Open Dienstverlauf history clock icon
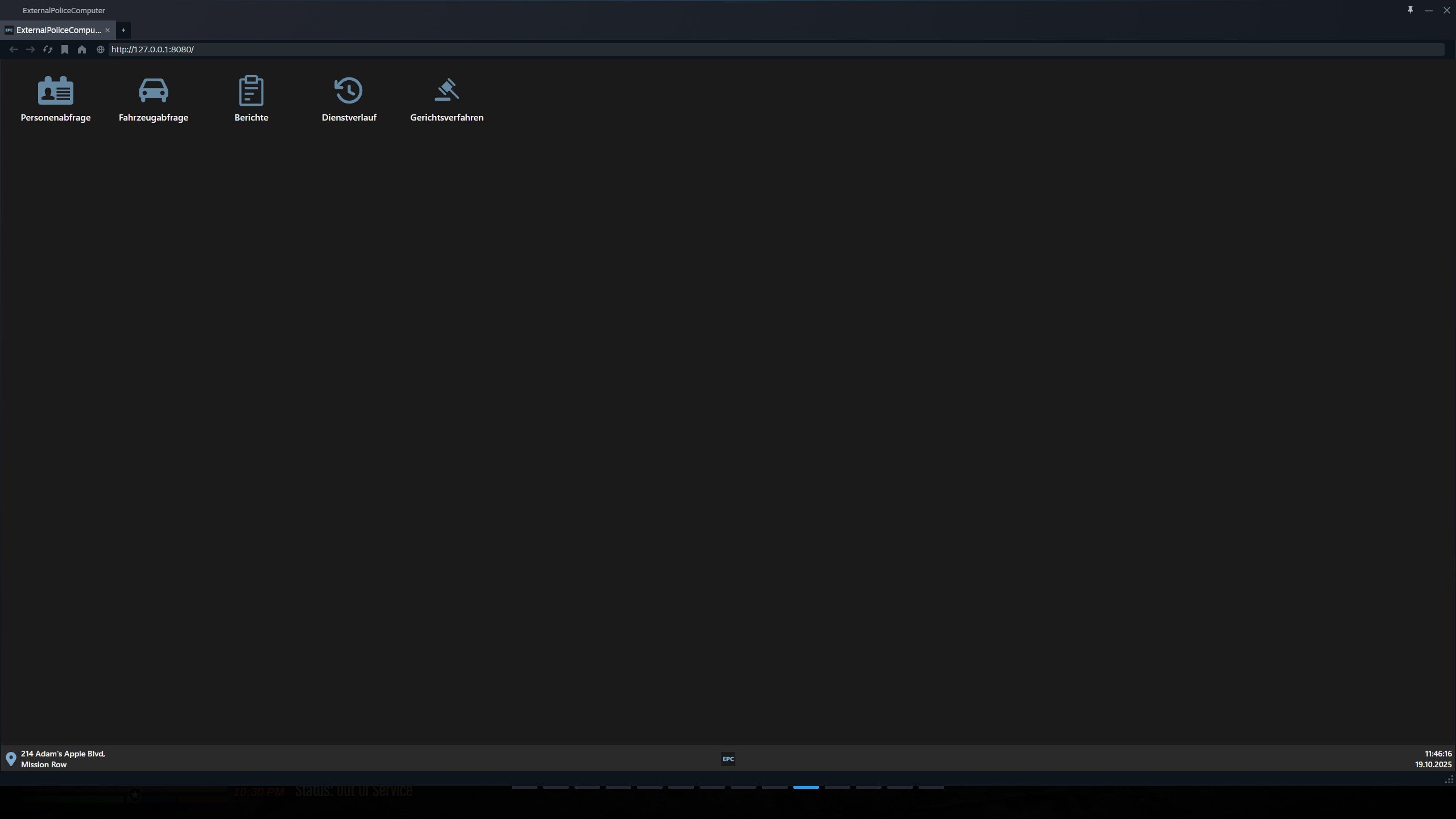 pos(349,90)
